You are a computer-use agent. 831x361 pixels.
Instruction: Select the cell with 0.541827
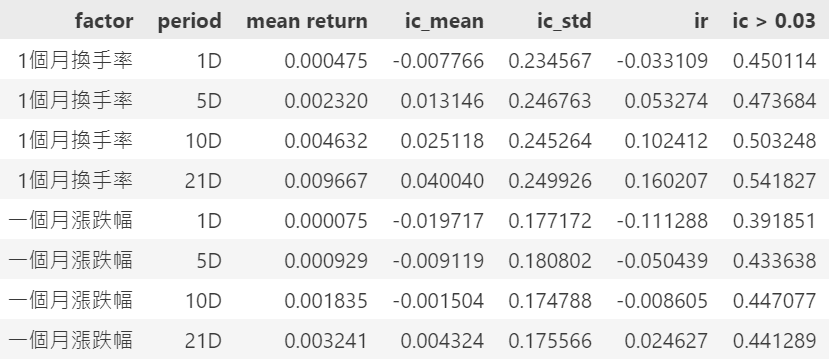coord(774,181)
